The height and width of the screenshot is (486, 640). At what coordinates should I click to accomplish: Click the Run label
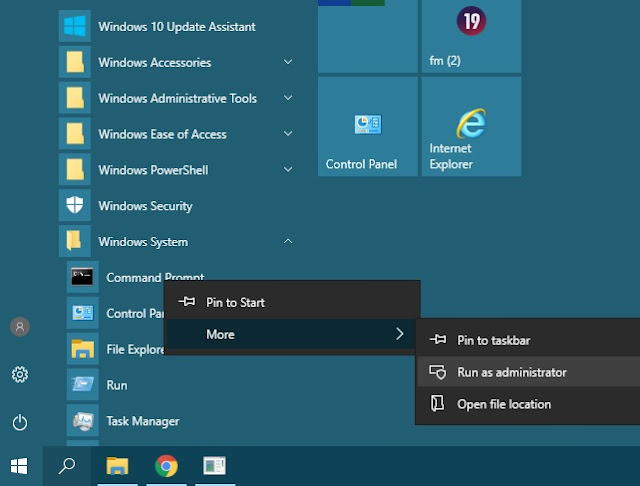click(x=117, y=385)
